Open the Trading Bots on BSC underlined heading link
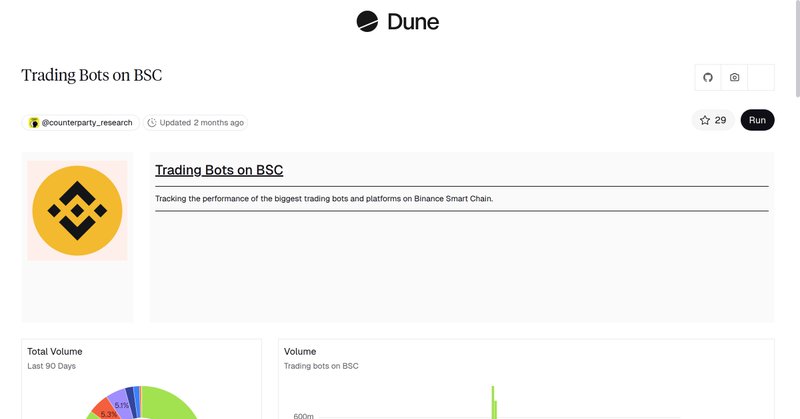This screenshot has width=800, height=419. tap(219, 170)
